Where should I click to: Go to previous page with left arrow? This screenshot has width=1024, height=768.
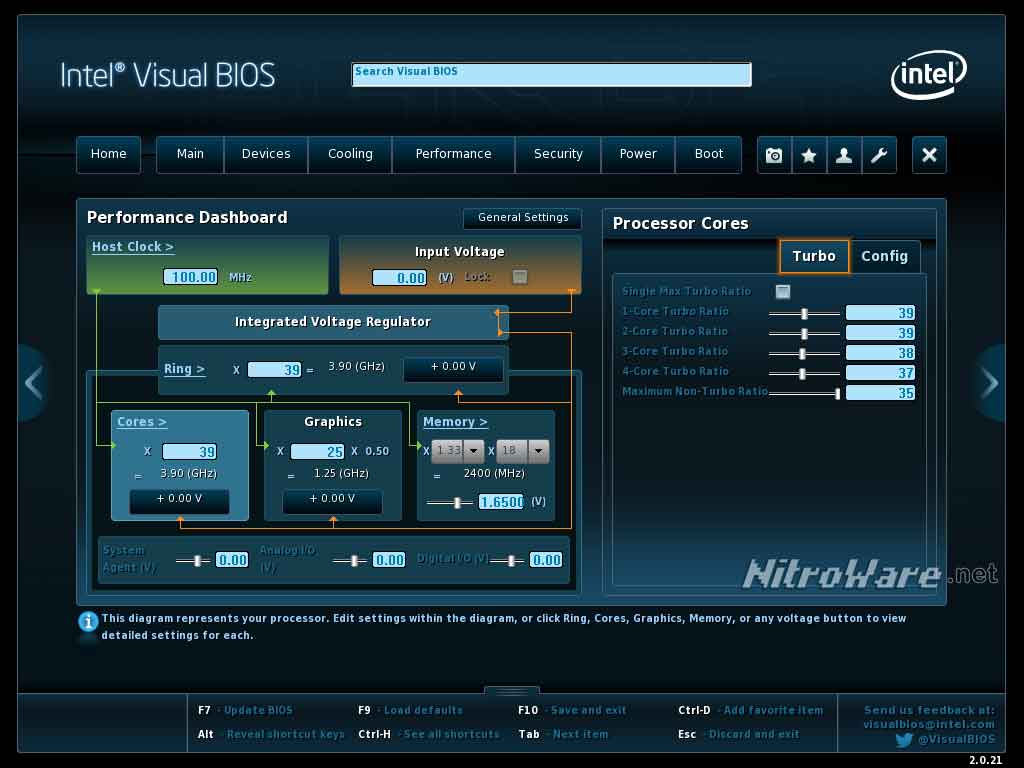point(33,383)
